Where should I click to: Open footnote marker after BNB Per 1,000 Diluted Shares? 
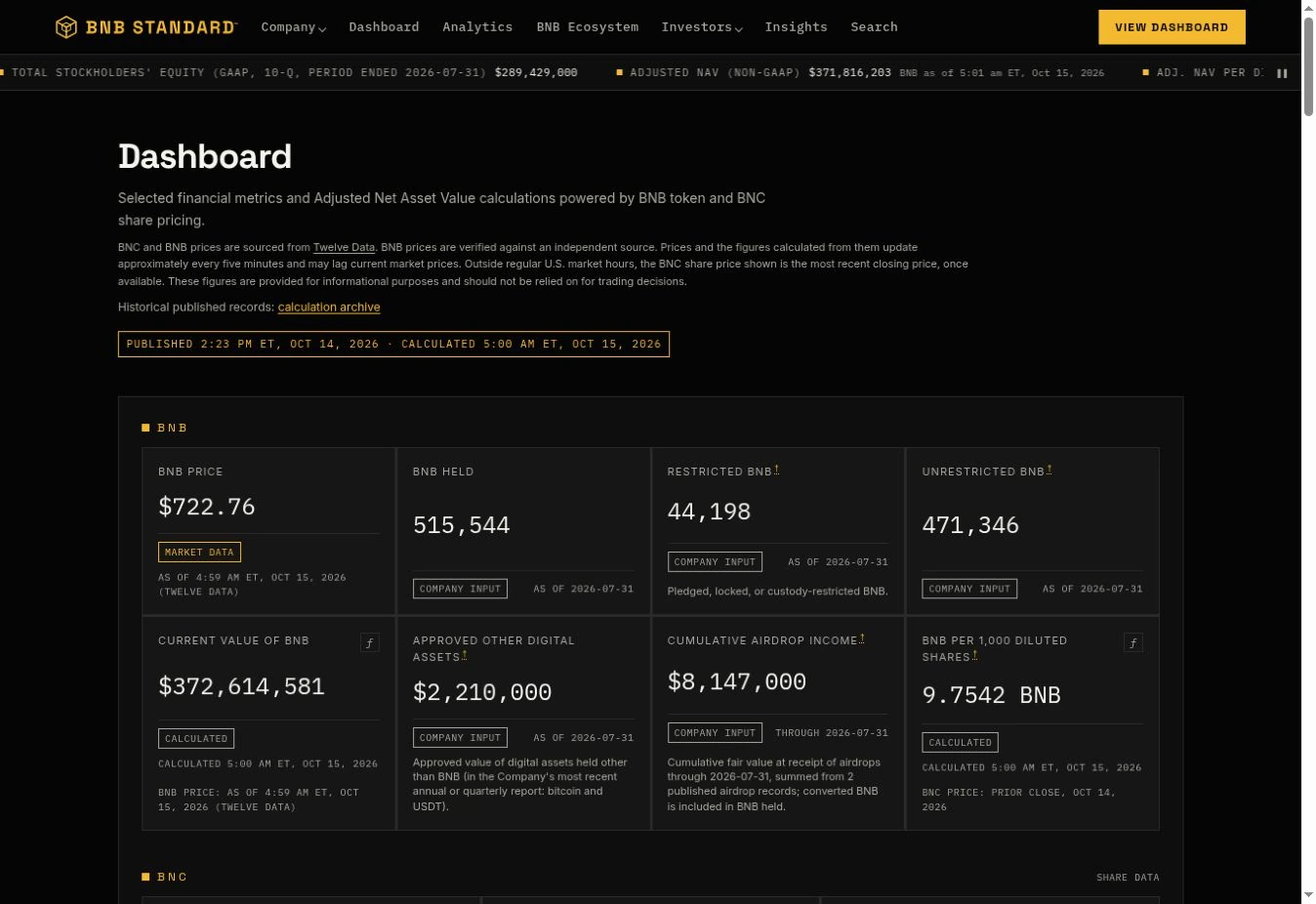click(x=974, y=655)
